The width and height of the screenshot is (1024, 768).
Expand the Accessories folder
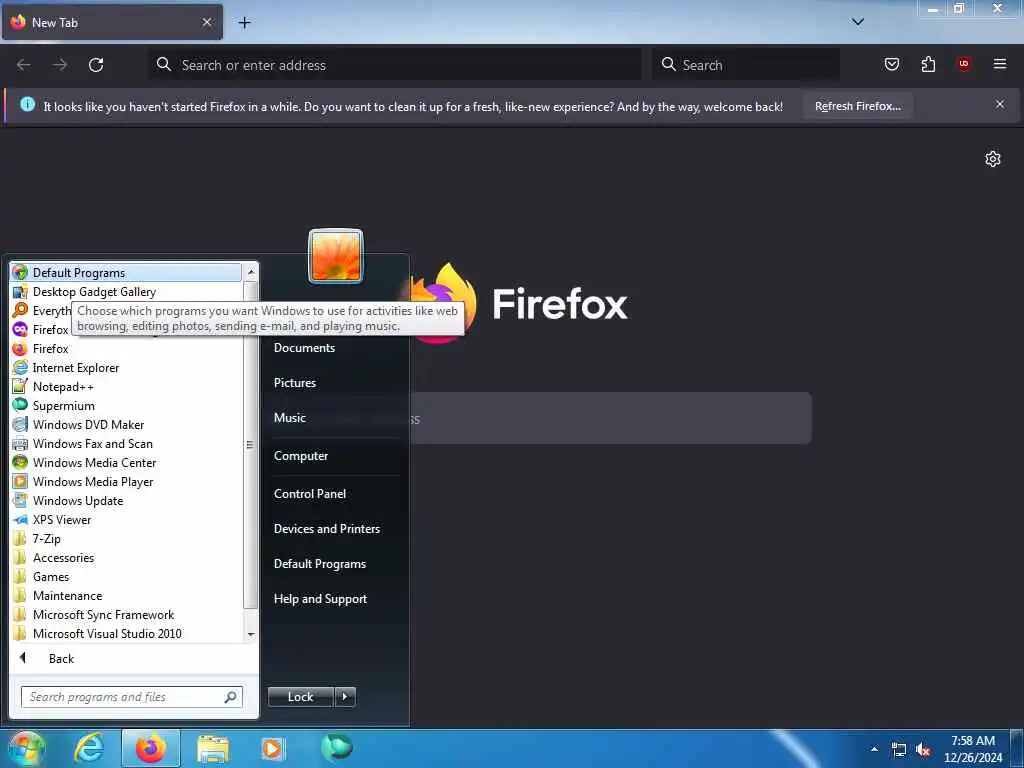126,557
